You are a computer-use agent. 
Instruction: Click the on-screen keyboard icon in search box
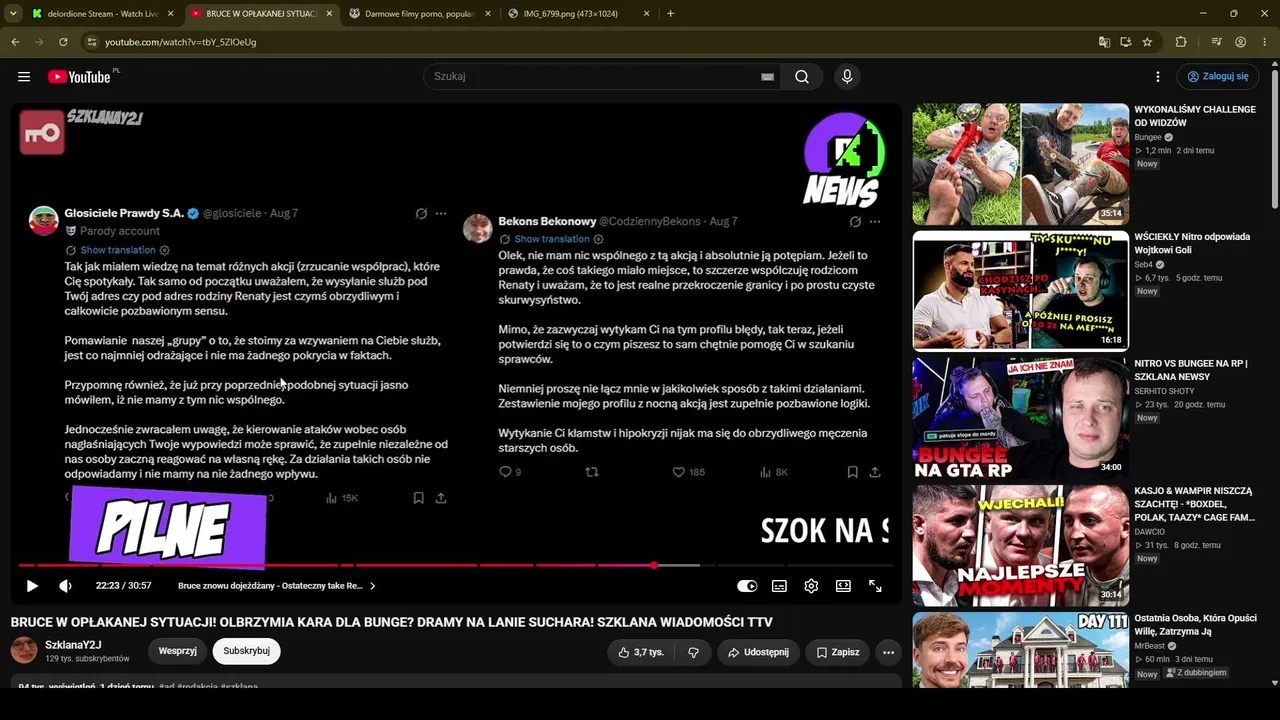point(767,77)
